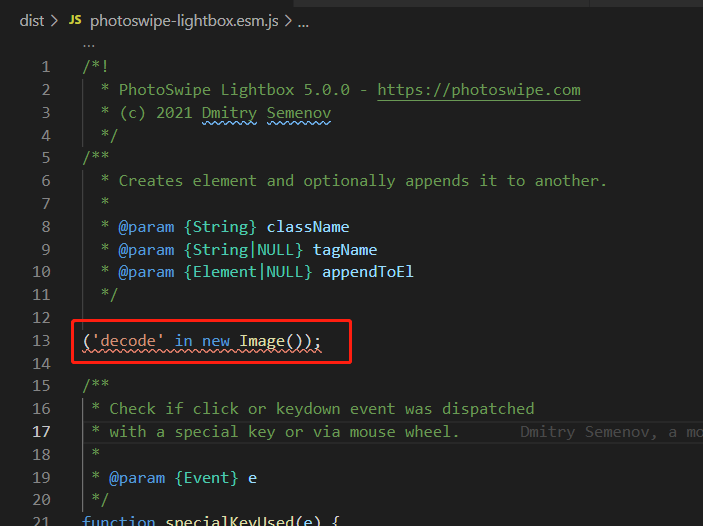
Task: Click 'with a special key' comment on line 17
Action: point(192,432)
